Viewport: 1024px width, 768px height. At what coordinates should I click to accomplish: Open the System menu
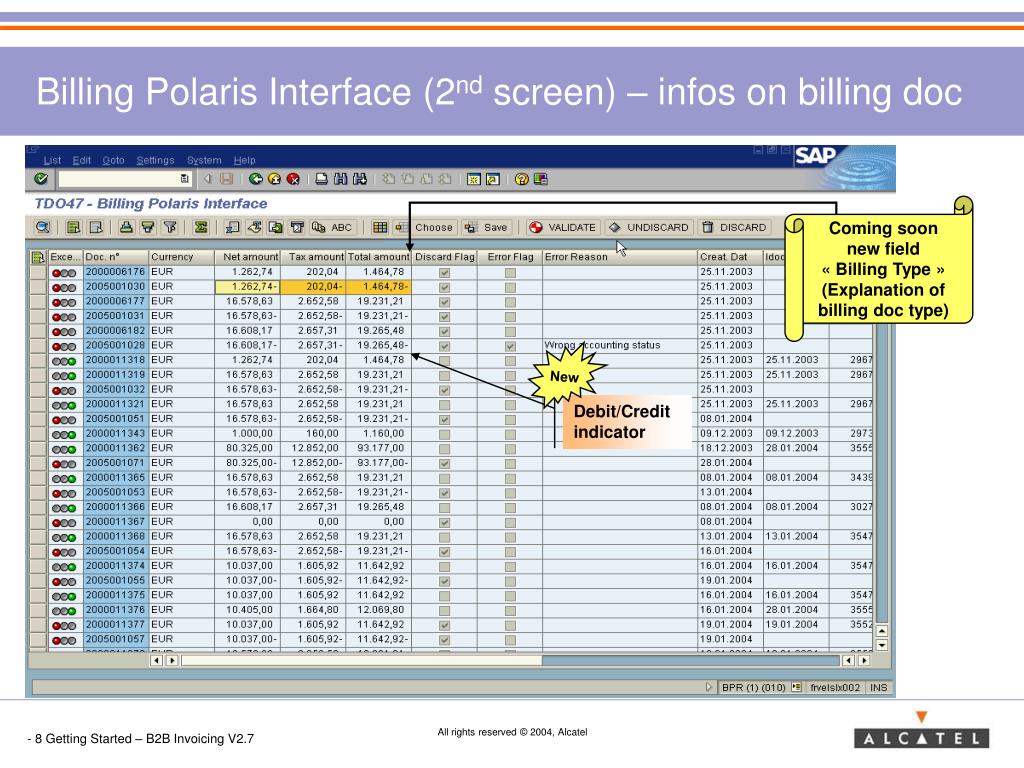click(x=204, y=160)
